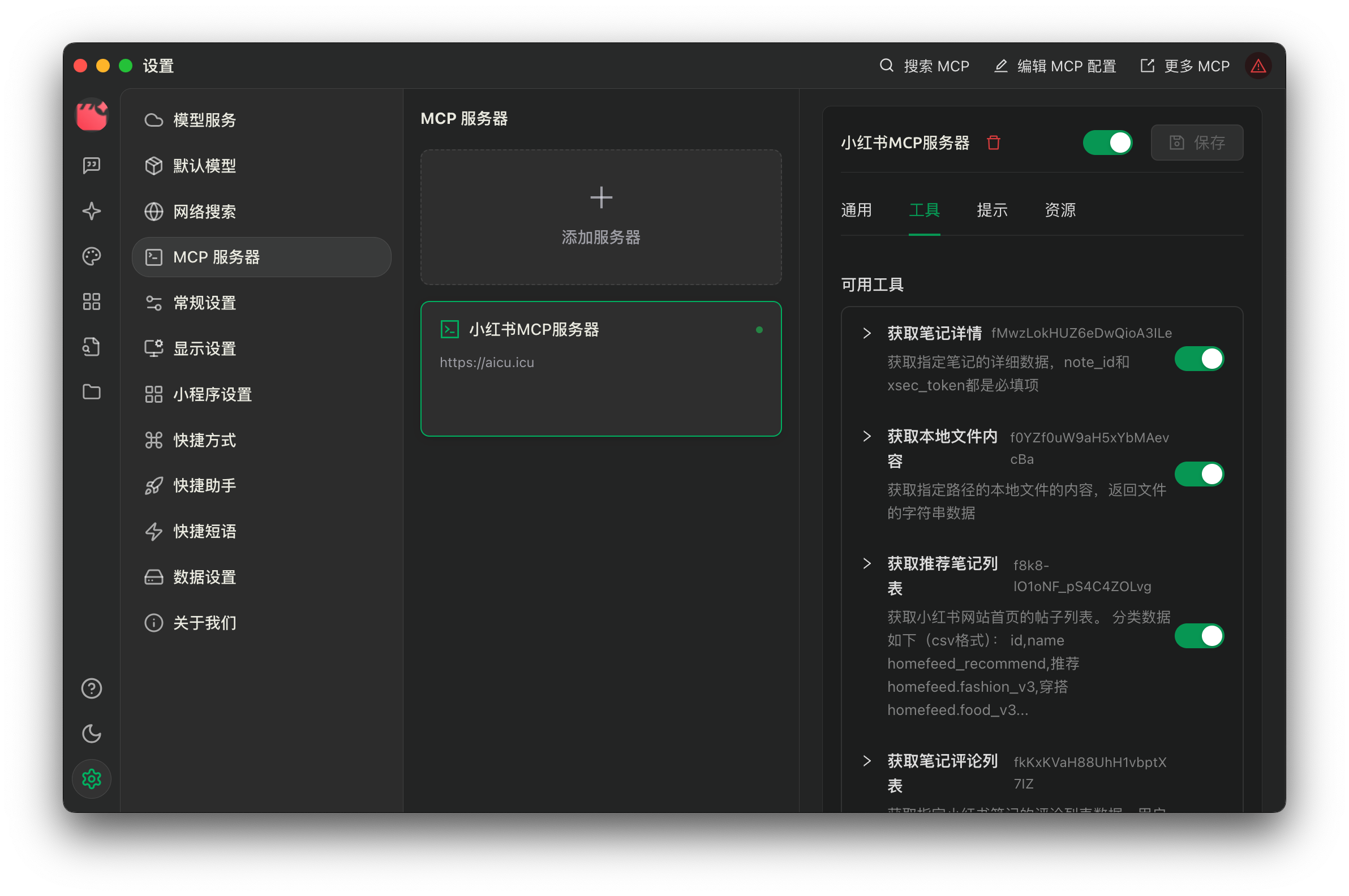Click 编辑 MCP 配置 button

click(1055, 66)
